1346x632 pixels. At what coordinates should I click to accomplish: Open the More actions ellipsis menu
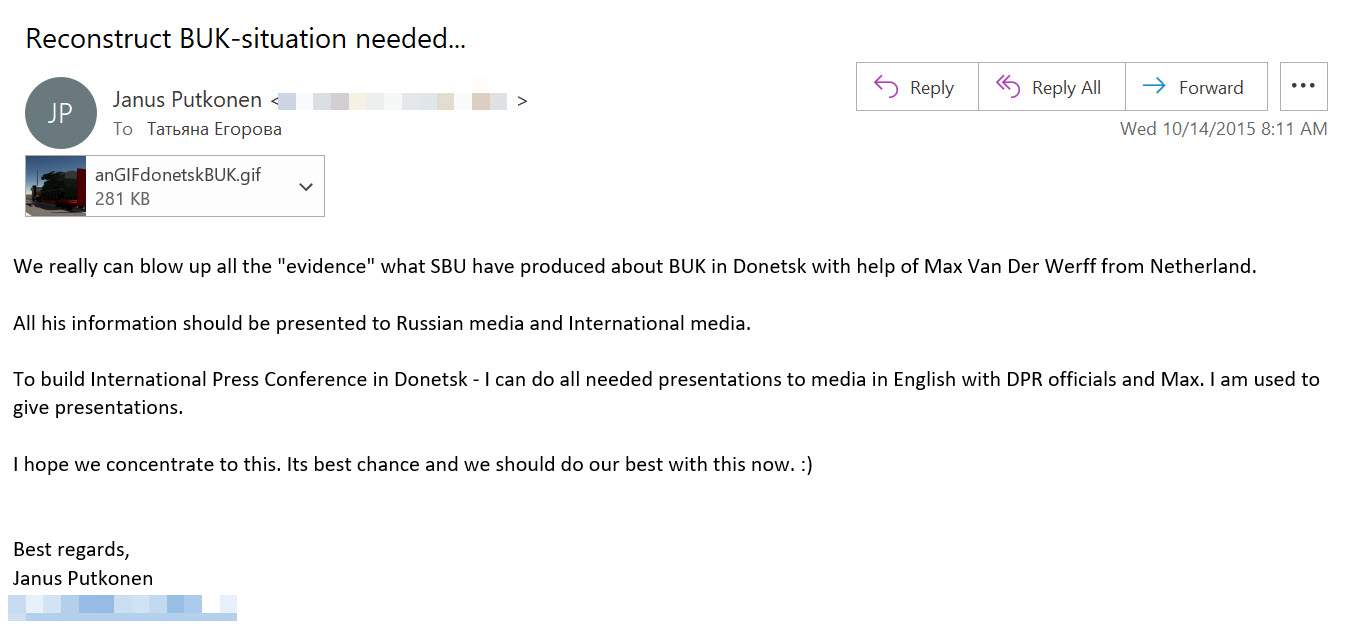(x=1303, y=87)
